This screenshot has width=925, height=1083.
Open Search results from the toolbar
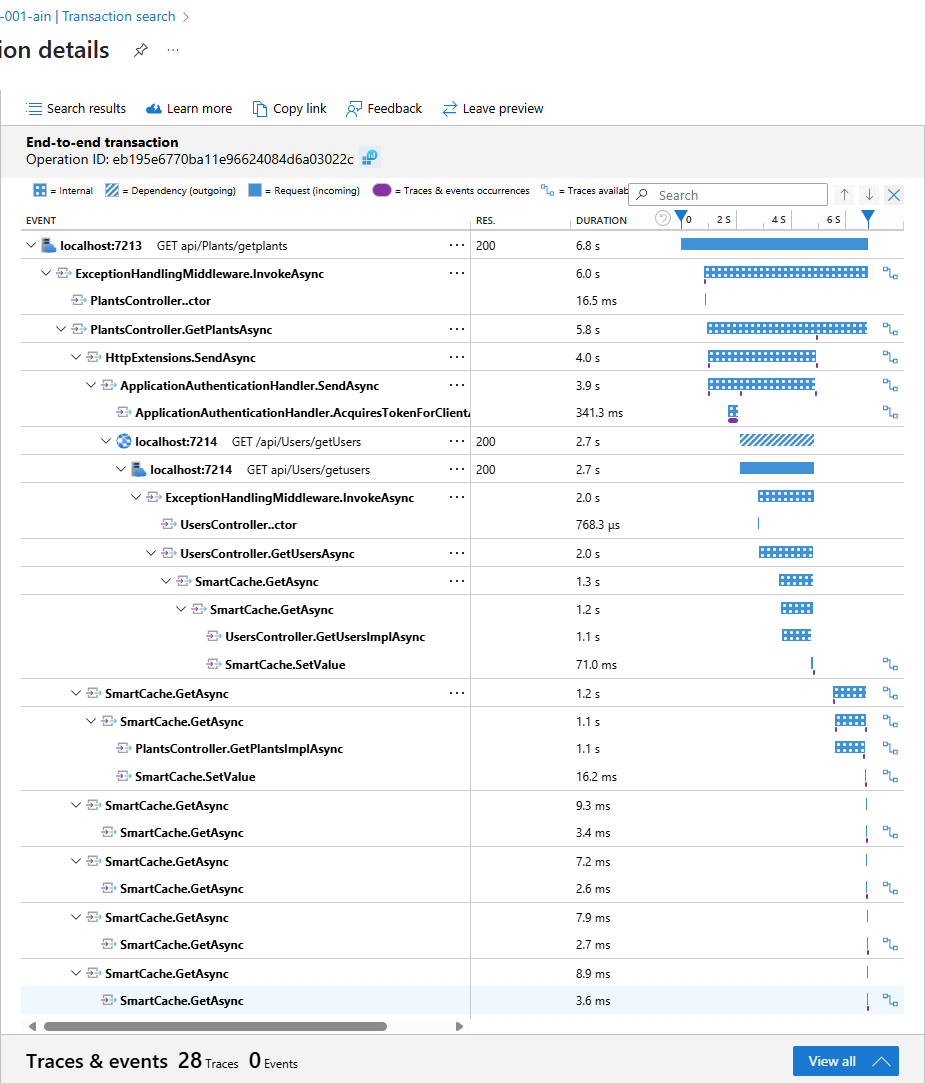tap(76, 108)
